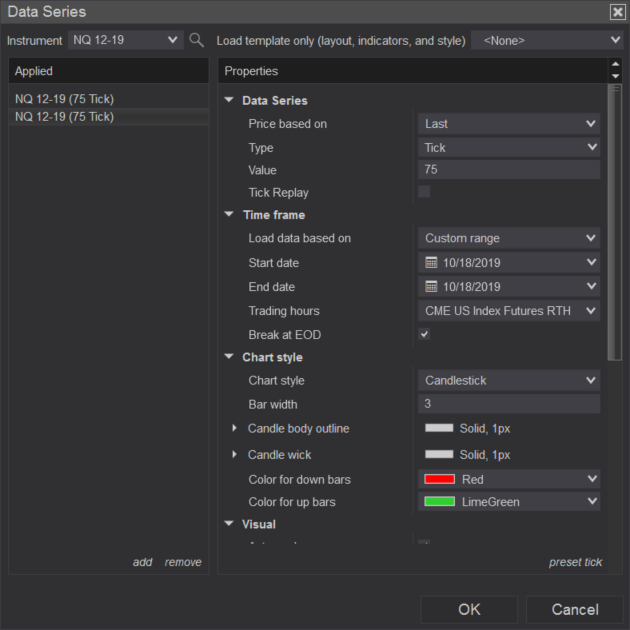Screen dimensions: 630x630
Task: Click the Bar width input field
Action: [508, 404]
